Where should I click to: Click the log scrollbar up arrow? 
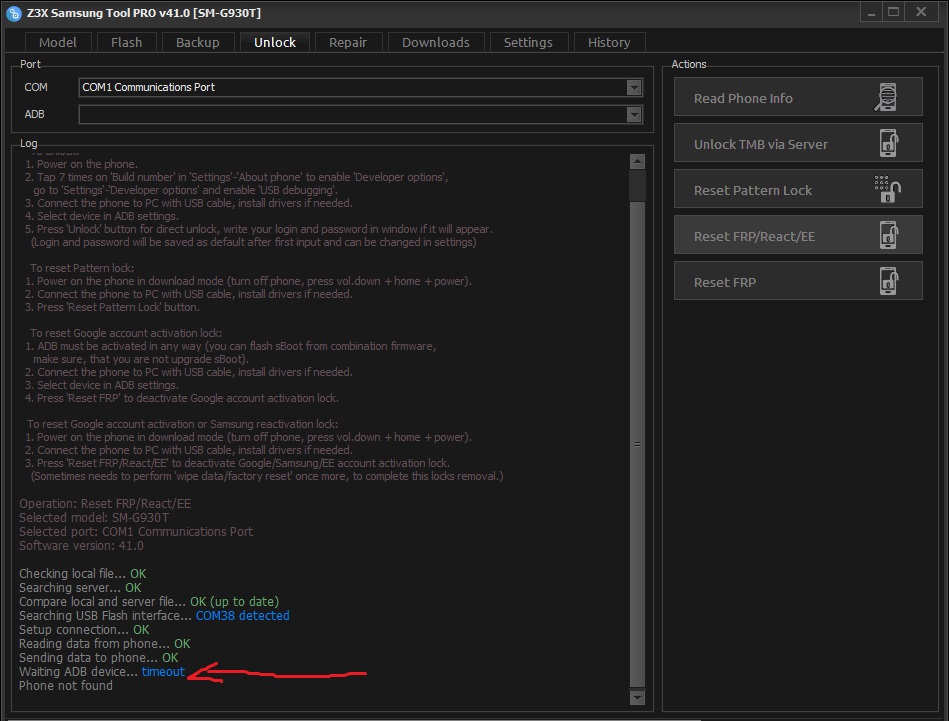(637, 162)
